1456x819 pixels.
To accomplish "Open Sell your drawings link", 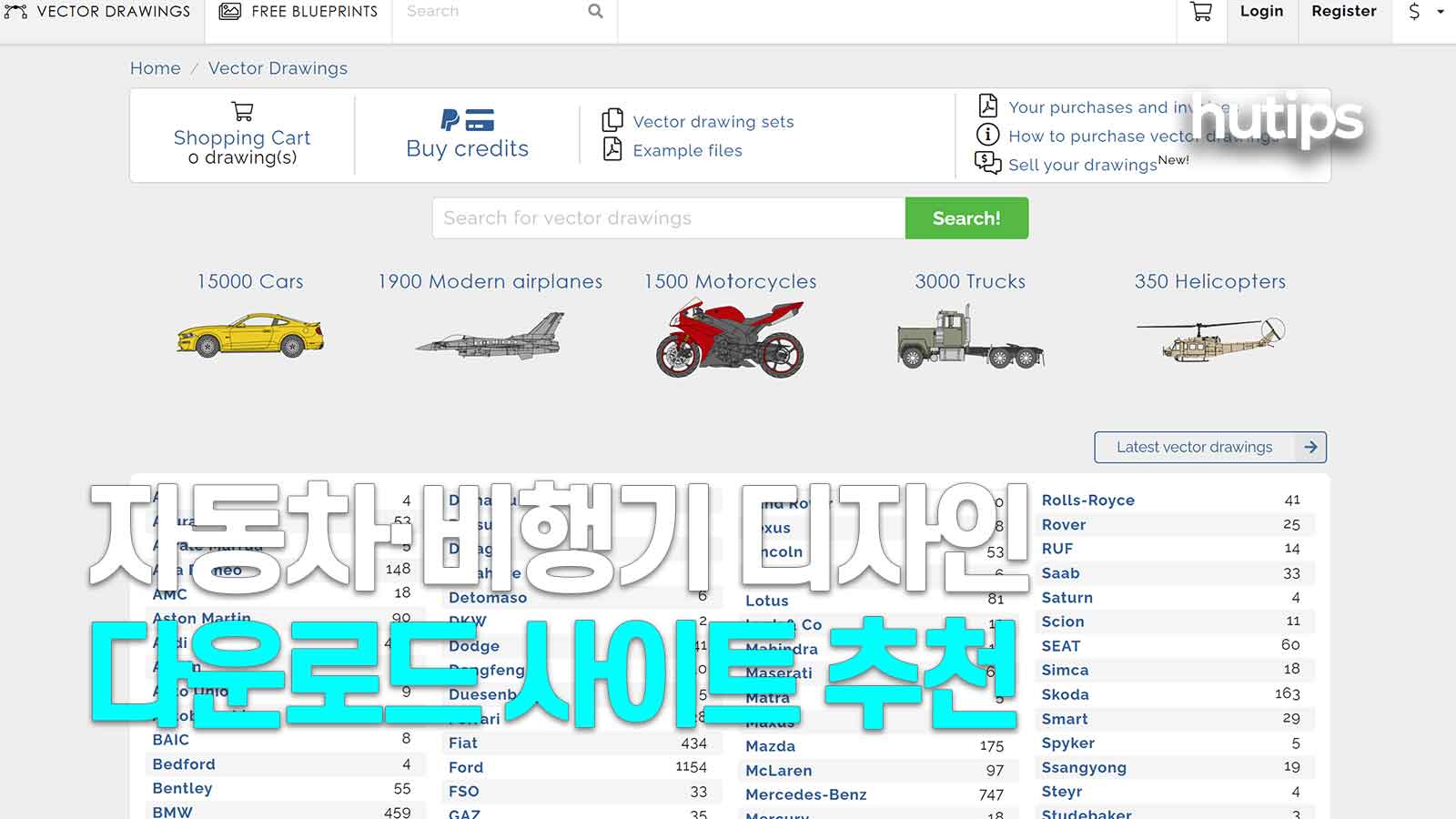I will click(1083, 165).
